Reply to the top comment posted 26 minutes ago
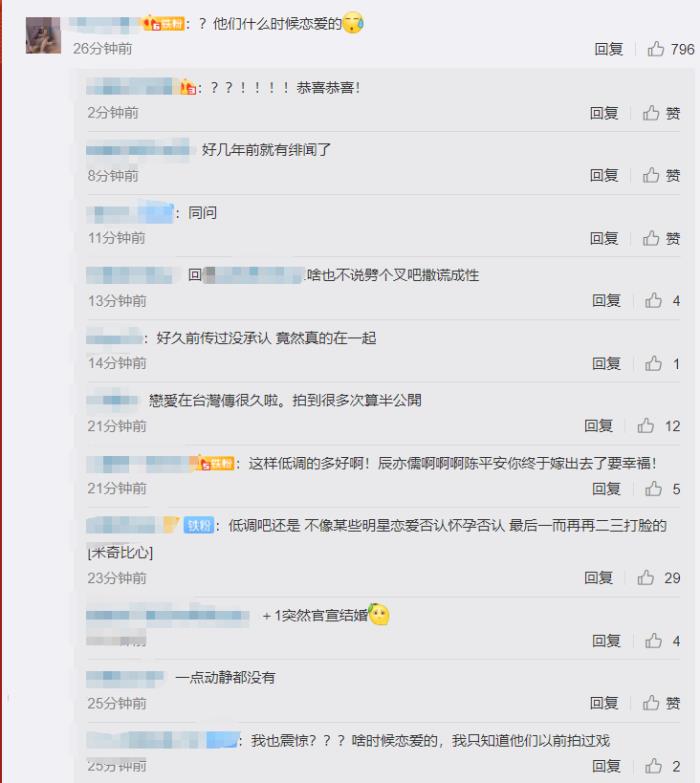700x783 pixels. coord(609,49)
